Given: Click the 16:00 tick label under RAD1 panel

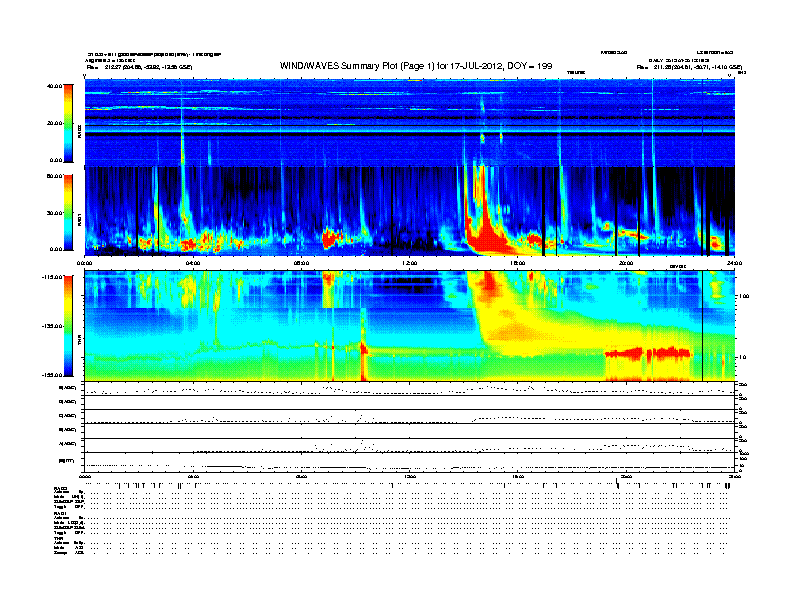Looking at the screenshot, I should 518,263.
